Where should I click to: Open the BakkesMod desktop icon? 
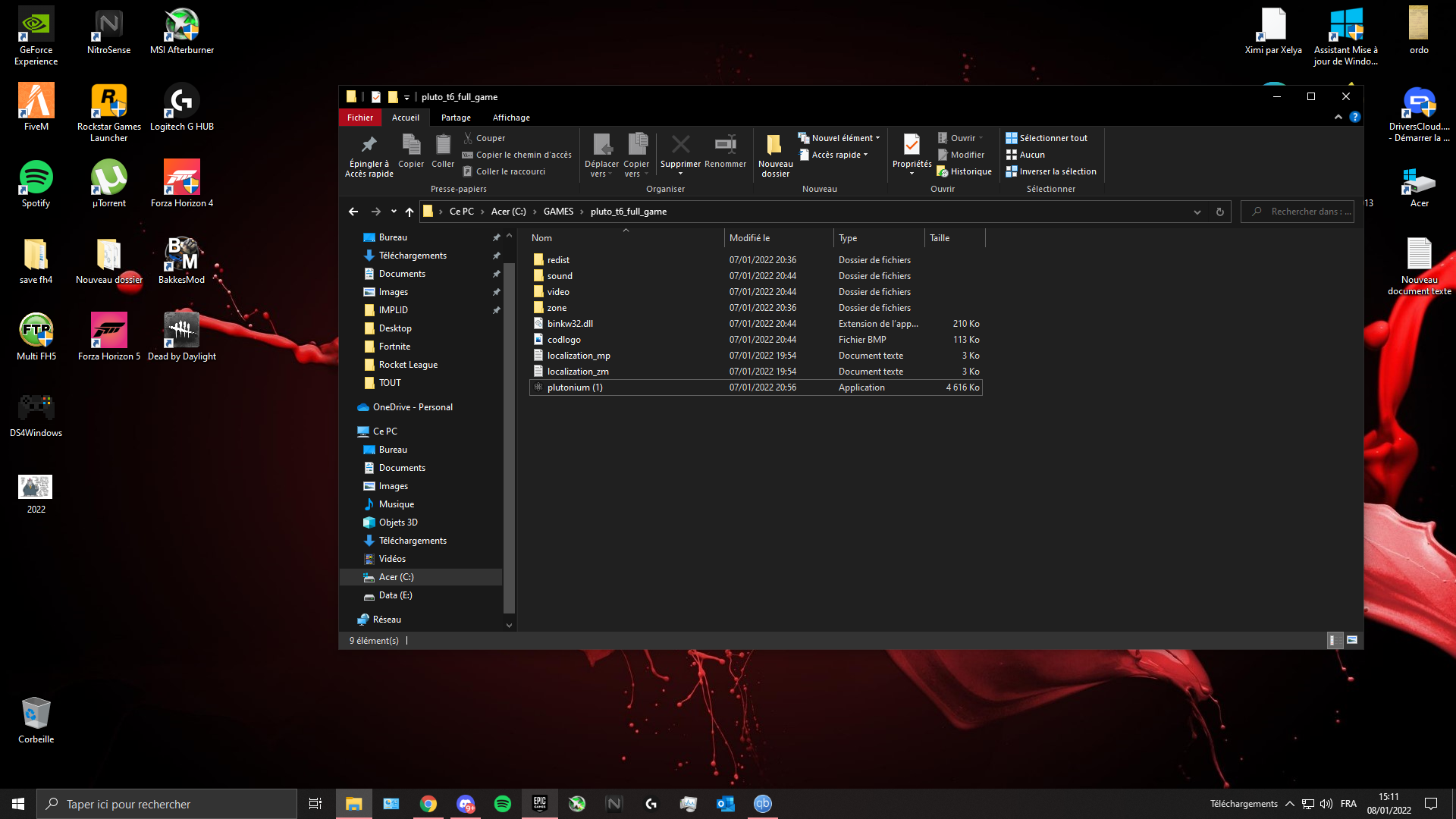click(182, 261)
